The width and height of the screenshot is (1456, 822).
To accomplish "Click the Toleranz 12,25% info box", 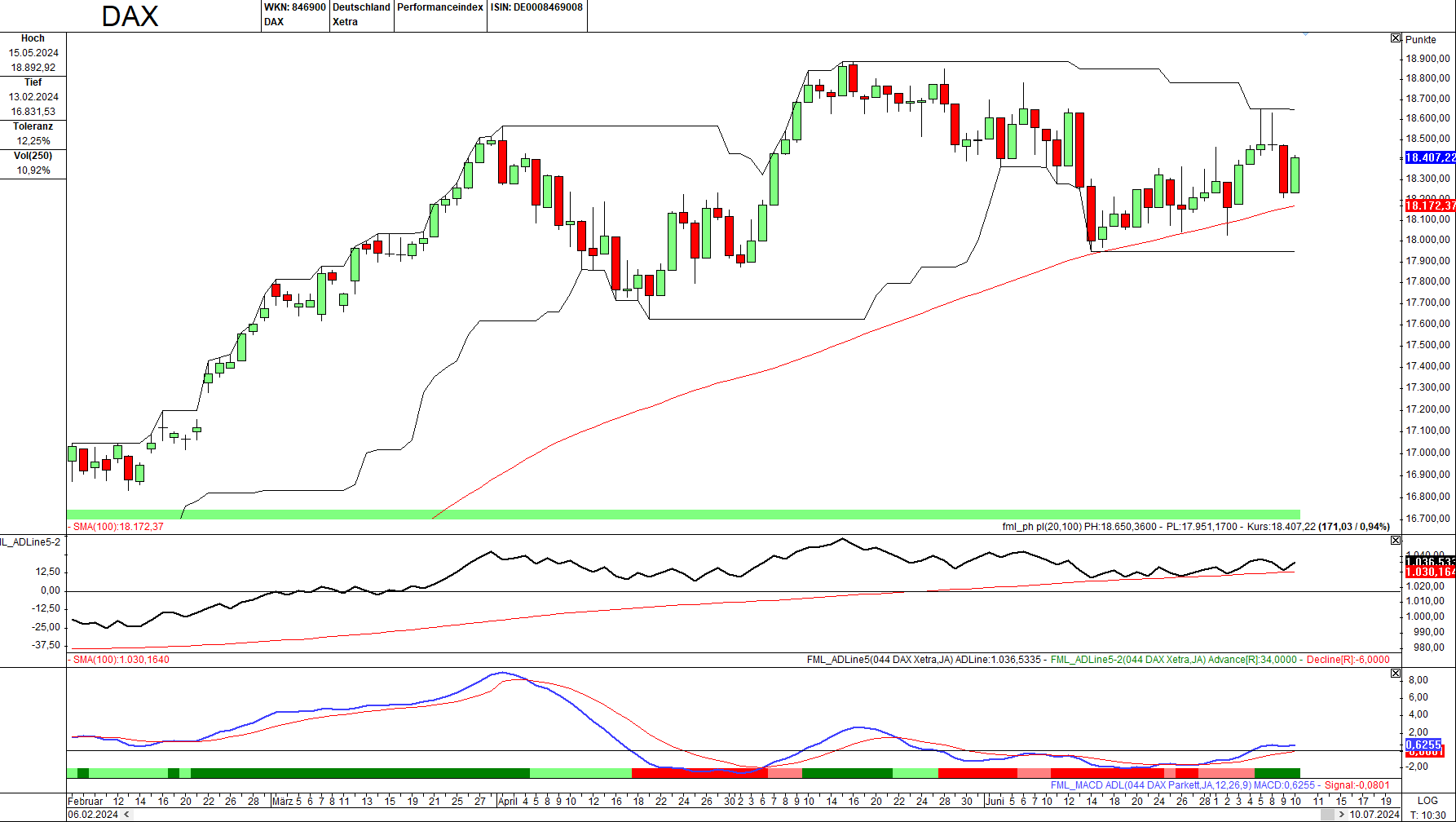I will 33,134.
